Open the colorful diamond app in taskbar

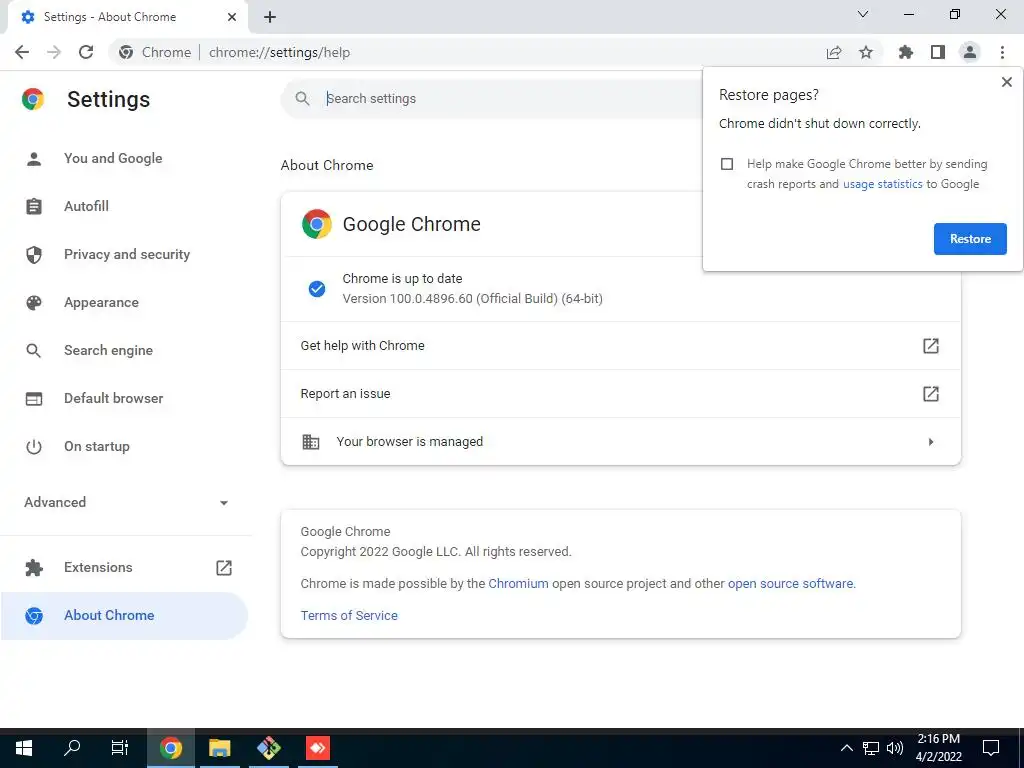pos(269,748)
